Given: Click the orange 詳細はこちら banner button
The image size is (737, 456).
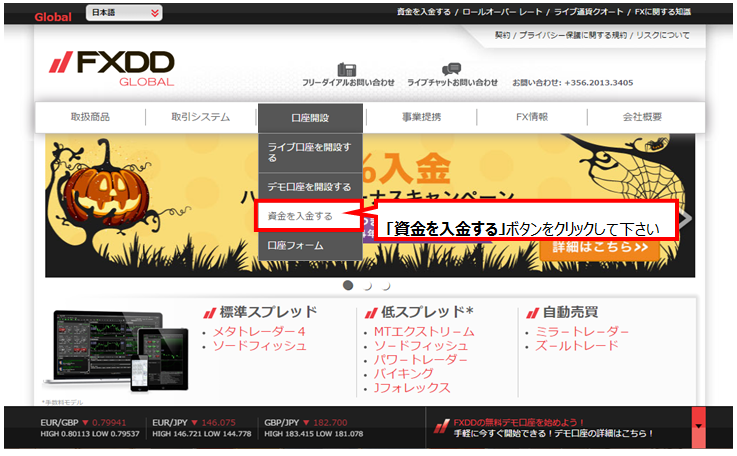Looking at the screenshot, I should point(599,246).
